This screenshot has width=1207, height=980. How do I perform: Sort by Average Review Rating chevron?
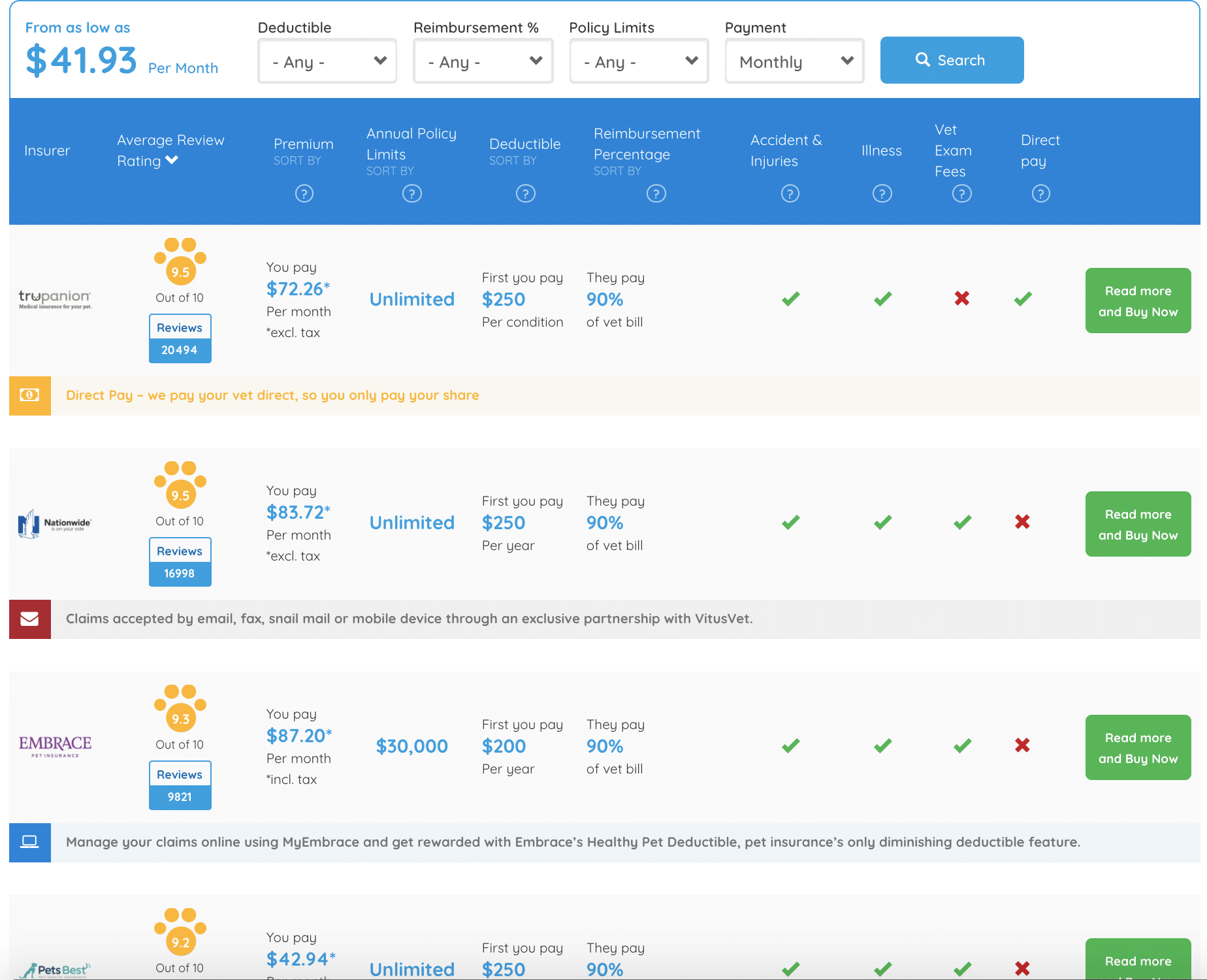click(172, 160)
